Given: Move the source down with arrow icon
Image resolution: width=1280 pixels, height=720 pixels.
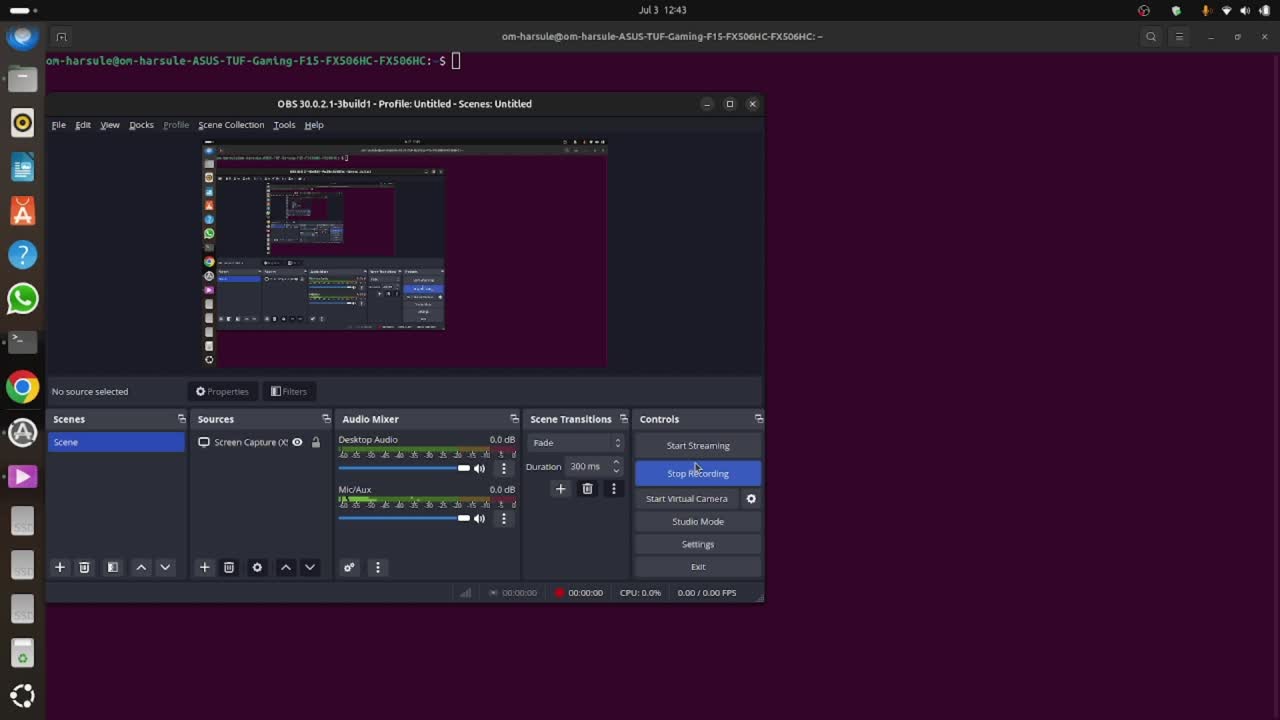Looking at the screenshot, I should pos(310,567).
